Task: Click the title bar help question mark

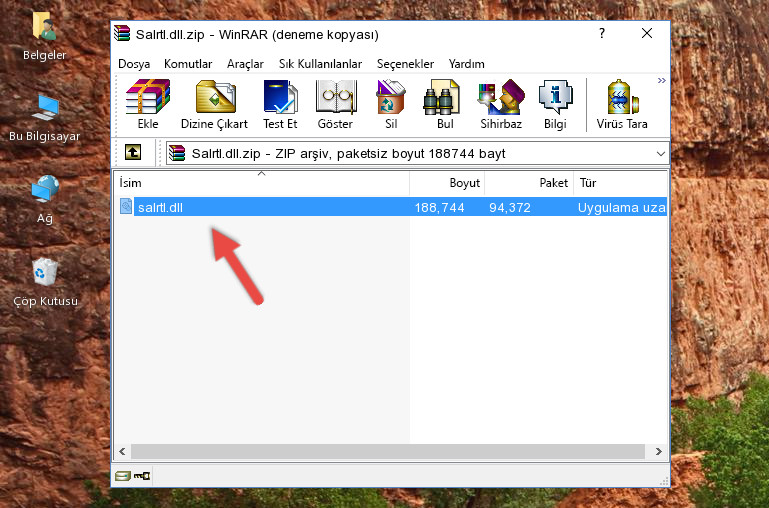Action: (x=602, y=33)
